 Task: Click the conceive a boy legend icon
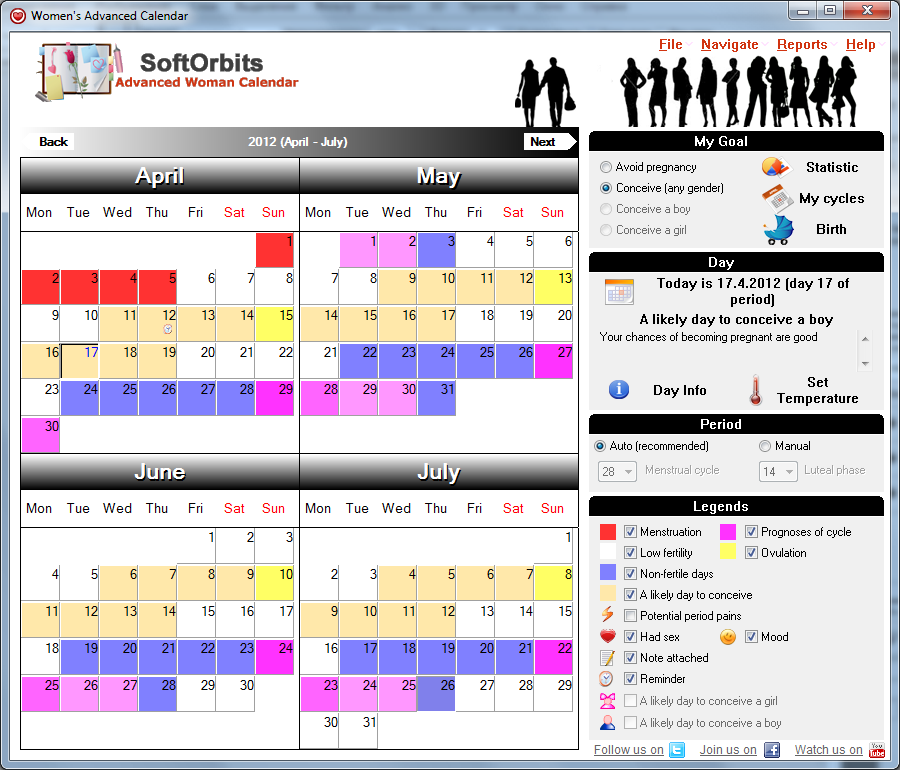607,723
